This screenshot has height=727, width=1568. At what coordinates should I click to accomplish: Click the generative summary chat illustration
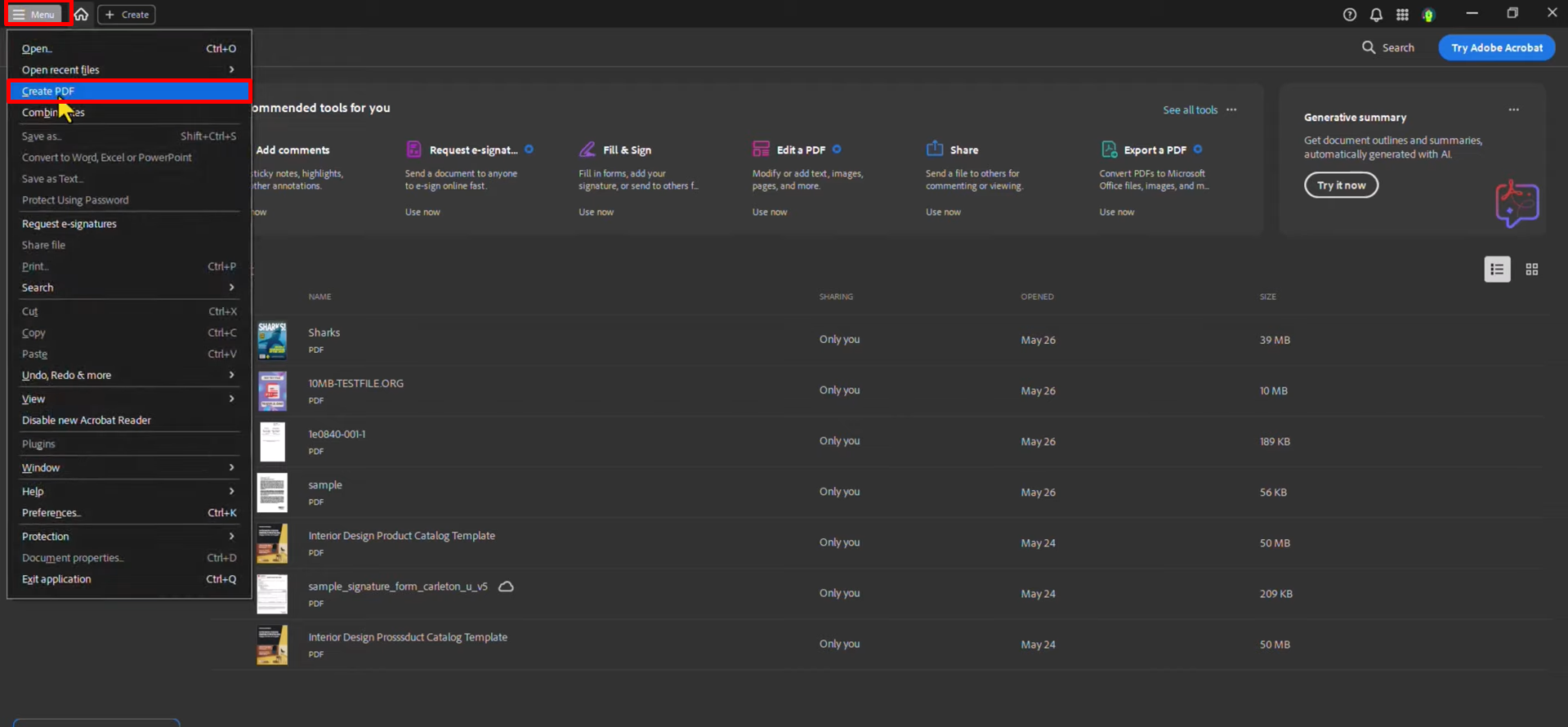1517,203
